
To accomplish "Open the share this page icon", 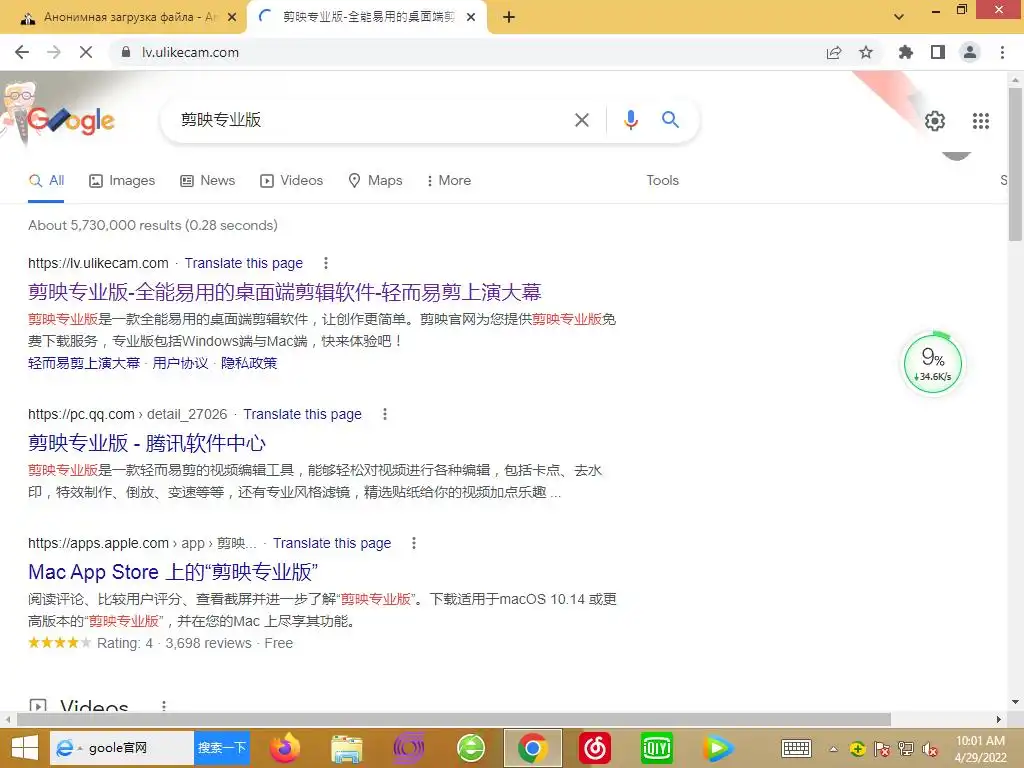I will tap(834, 52).
